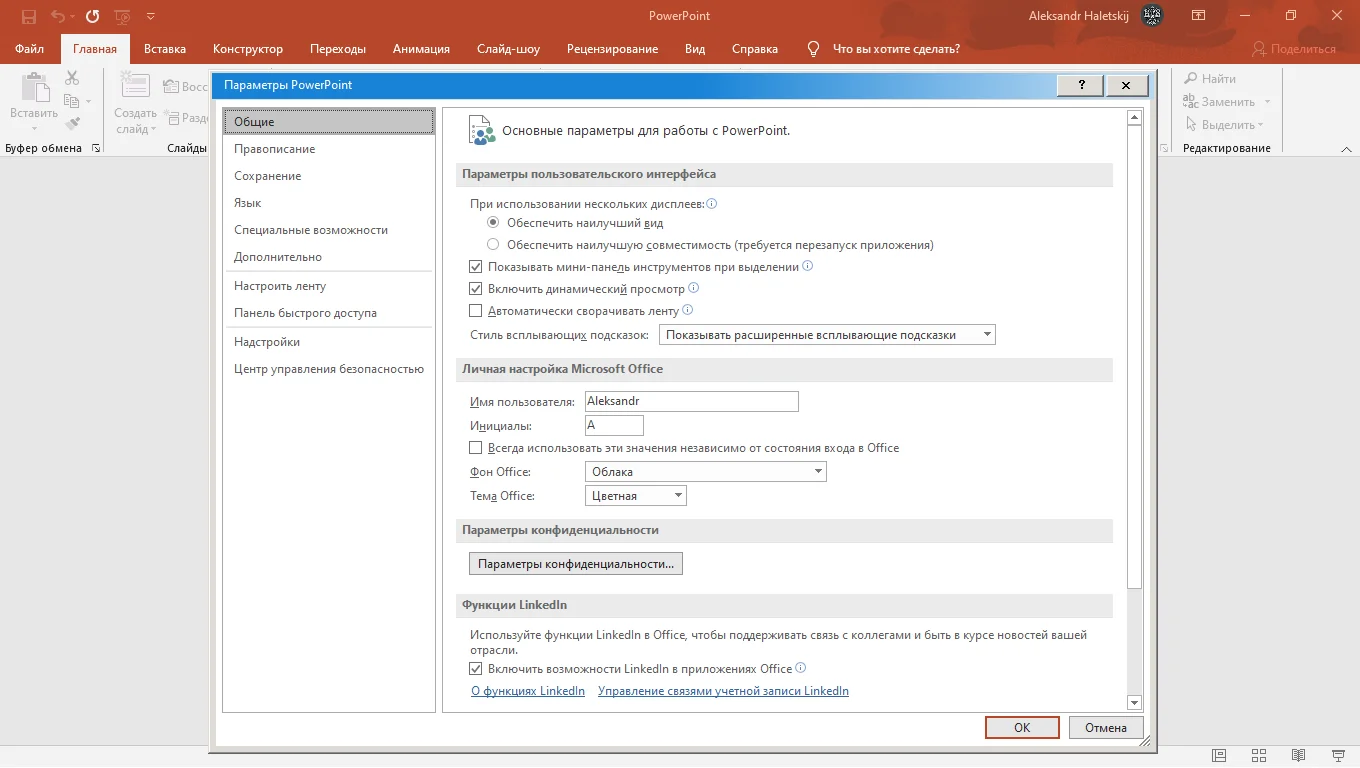Select 'Обеспечить наилучшую совместимость' radio button

click(493, 244)
